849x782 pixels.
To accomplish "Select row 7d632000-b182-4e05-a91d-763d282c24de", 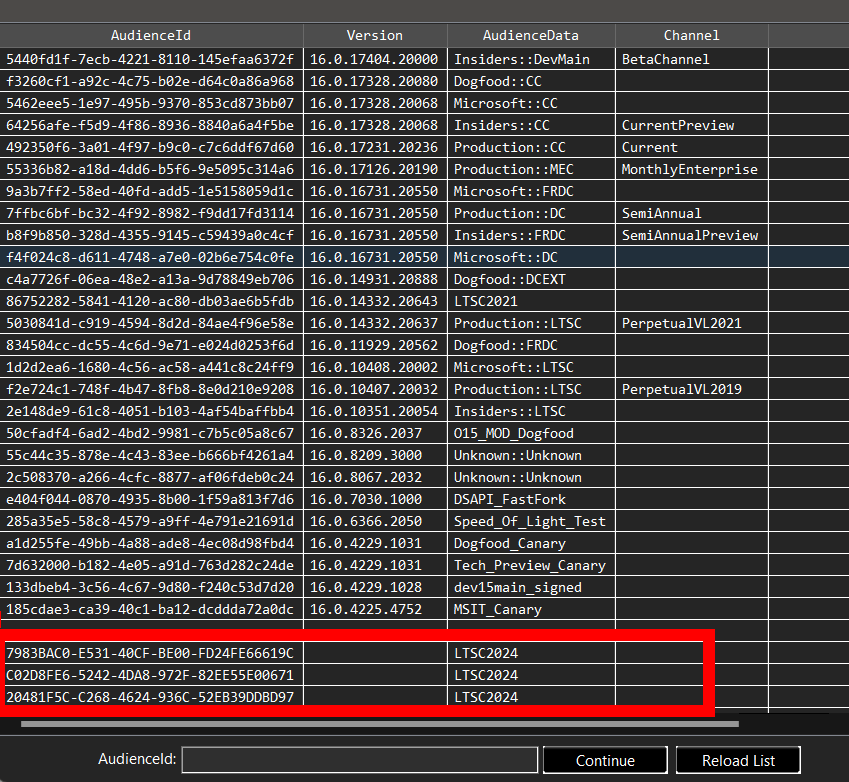I will (x=424, y=565).
